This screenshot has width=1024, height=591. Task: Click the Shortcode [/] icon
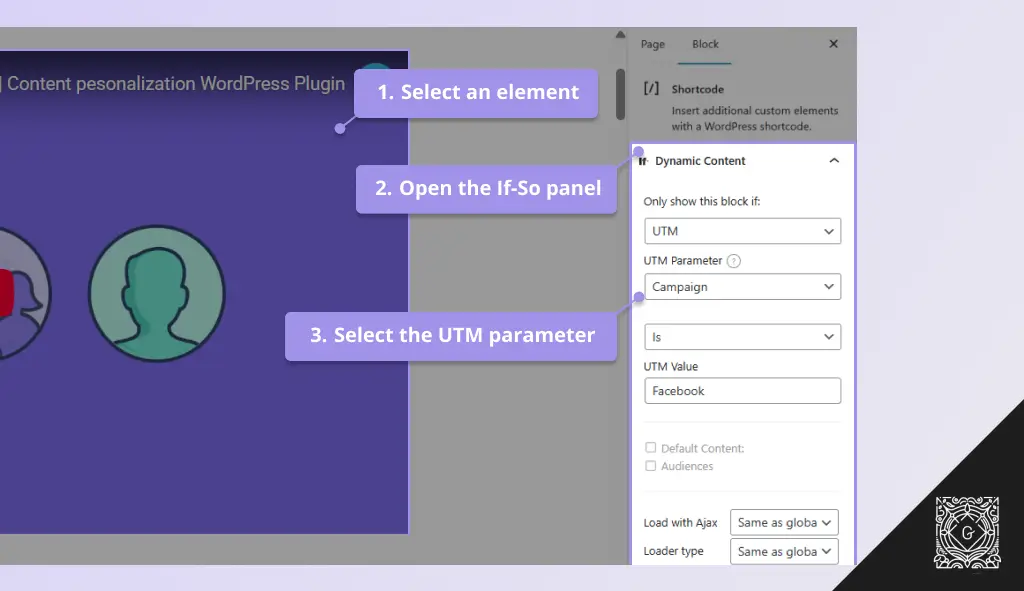click(x=649, y=89)
